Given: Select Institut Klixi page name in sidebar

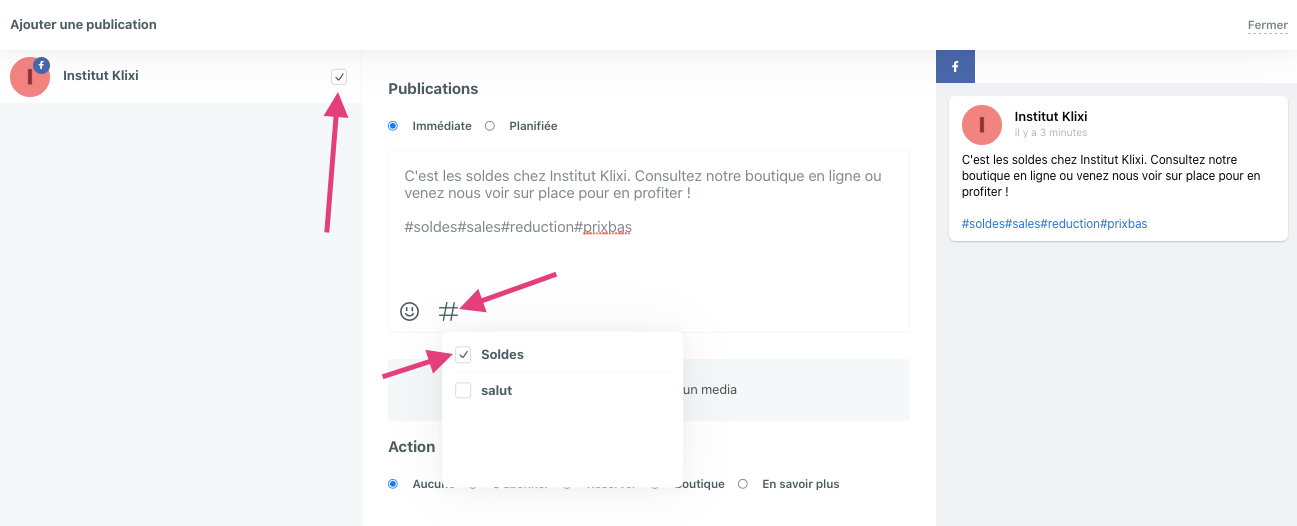Looking at the screenshot, I should [x=101, y=75].
